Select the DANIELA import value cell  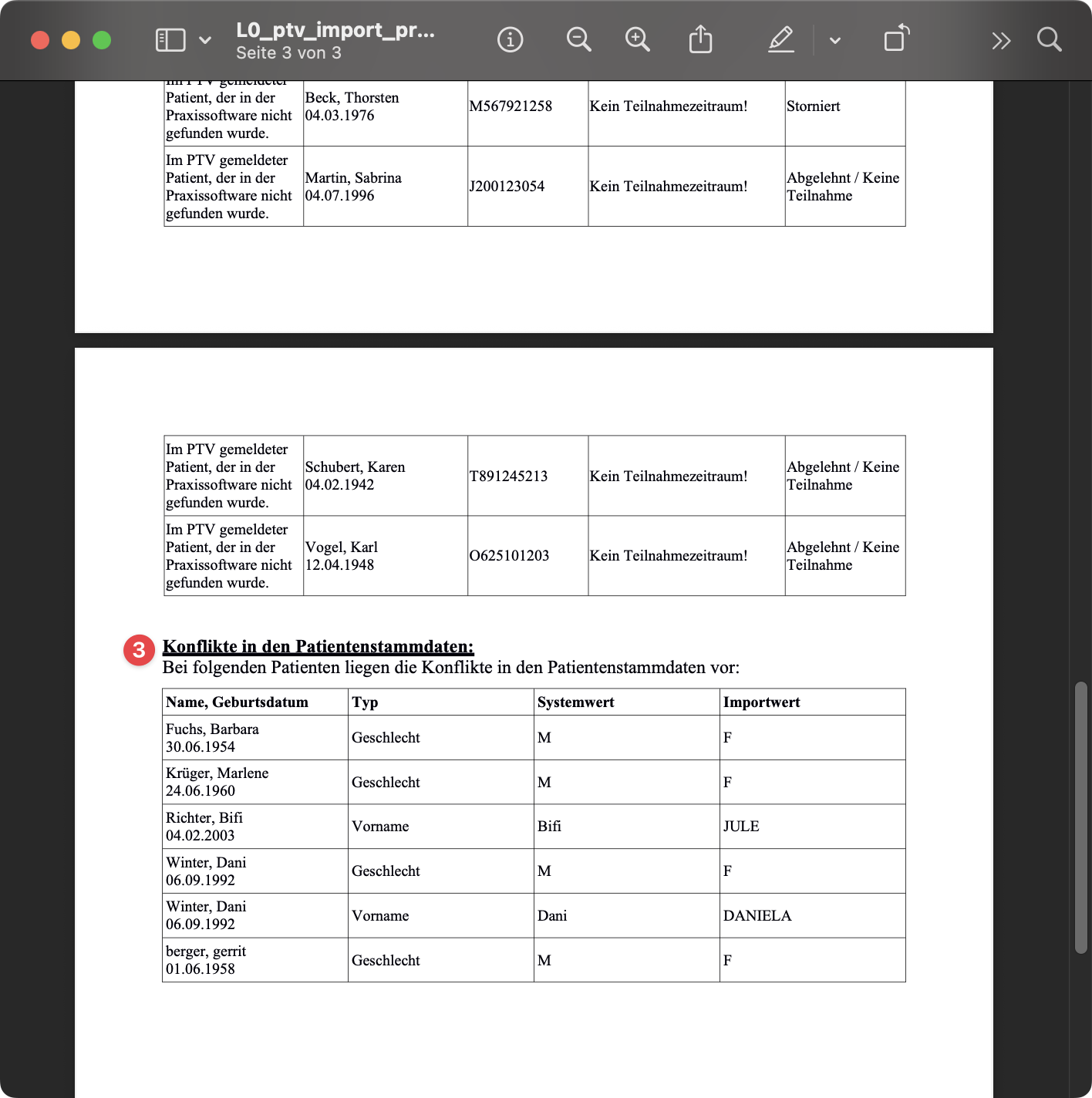click(757, 915)
